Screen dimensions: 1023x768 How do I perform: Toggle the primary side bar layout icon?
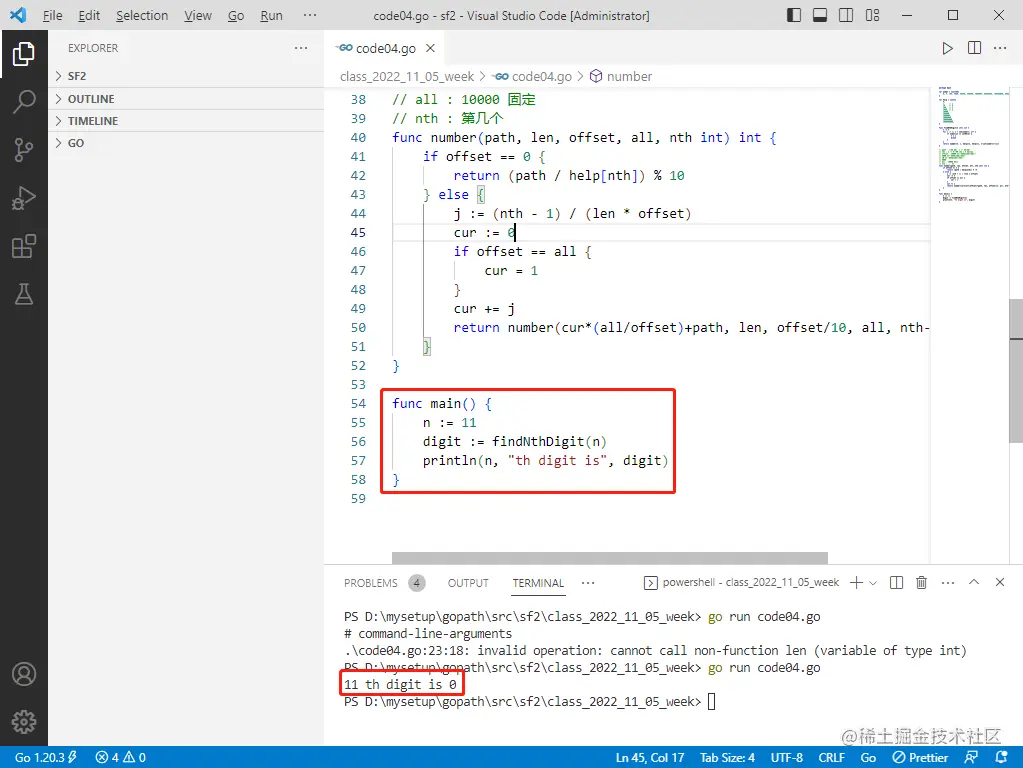(x=794, y=15)
